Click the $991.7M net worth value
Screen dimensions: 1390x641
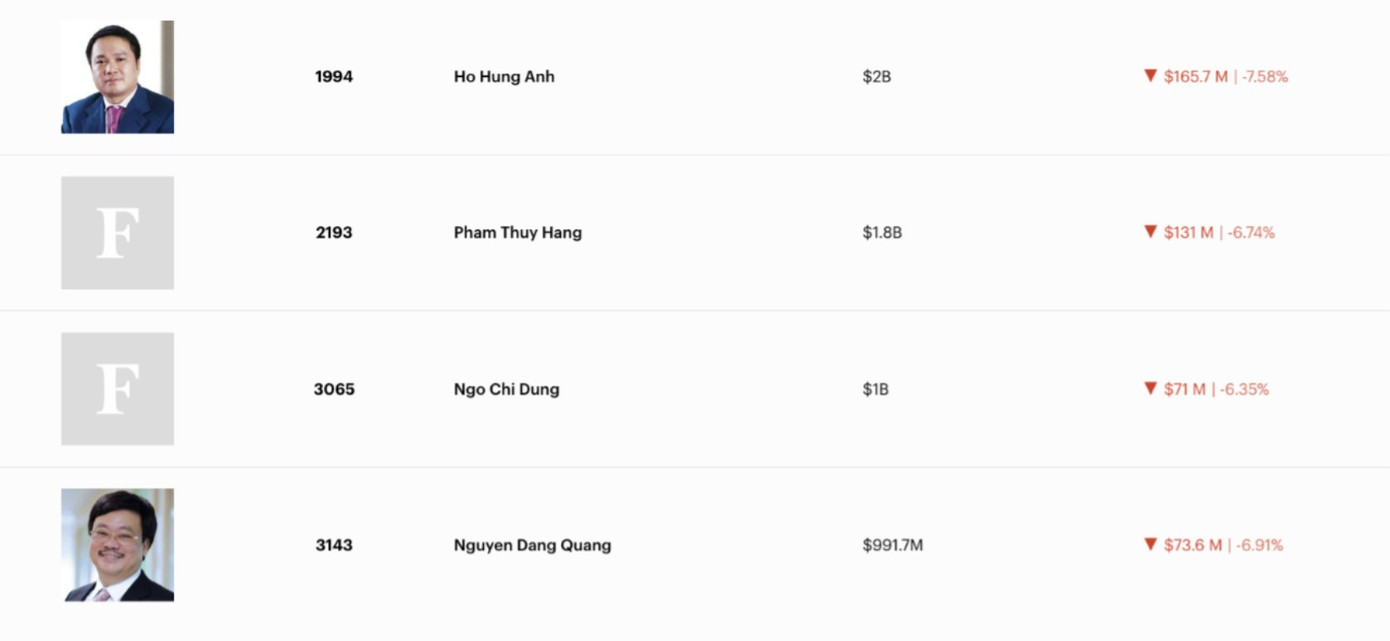(892, 545)
